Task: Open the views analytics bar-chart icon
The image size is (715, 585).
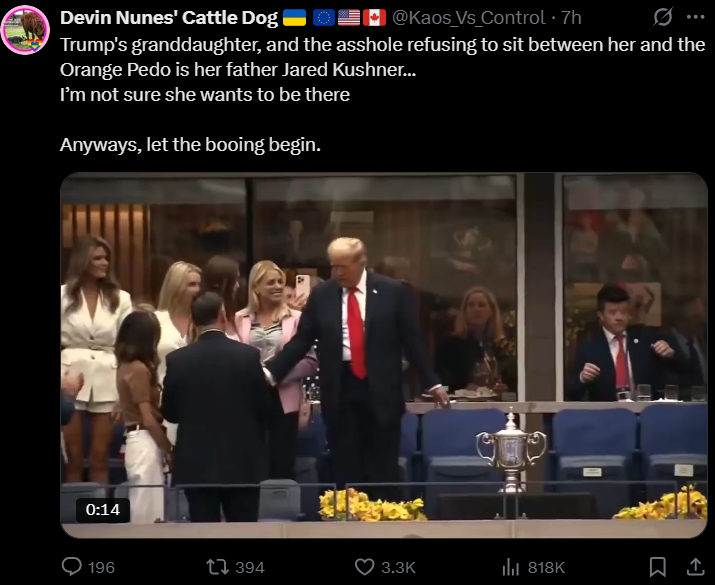Action: [x=511, y=567]
